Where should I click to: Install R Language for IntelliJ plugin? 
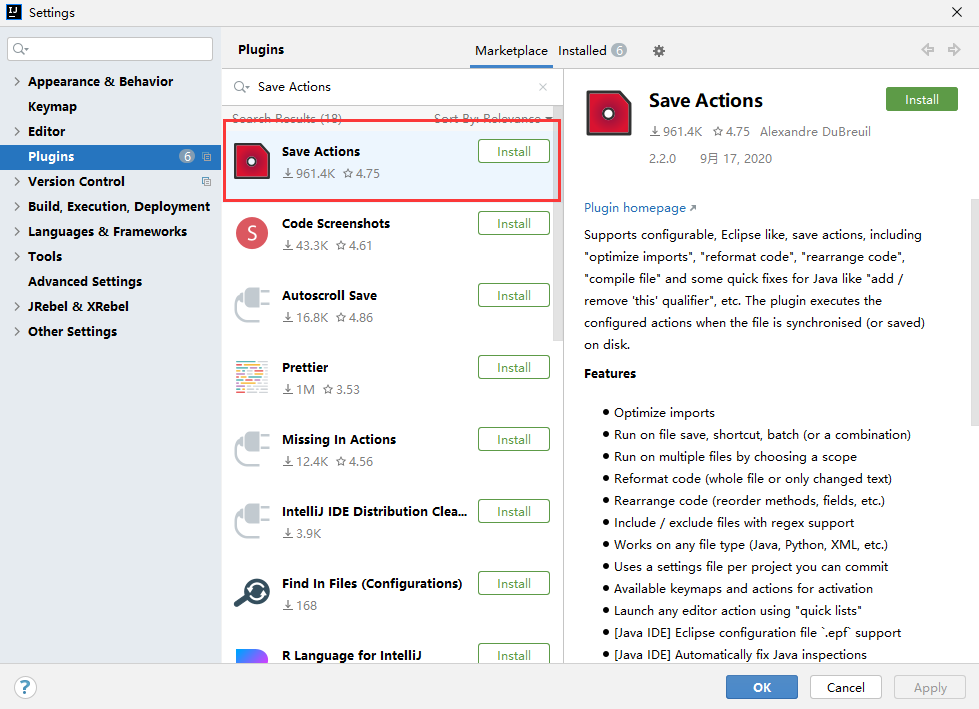pyautogui.click(x=514, y=654)
